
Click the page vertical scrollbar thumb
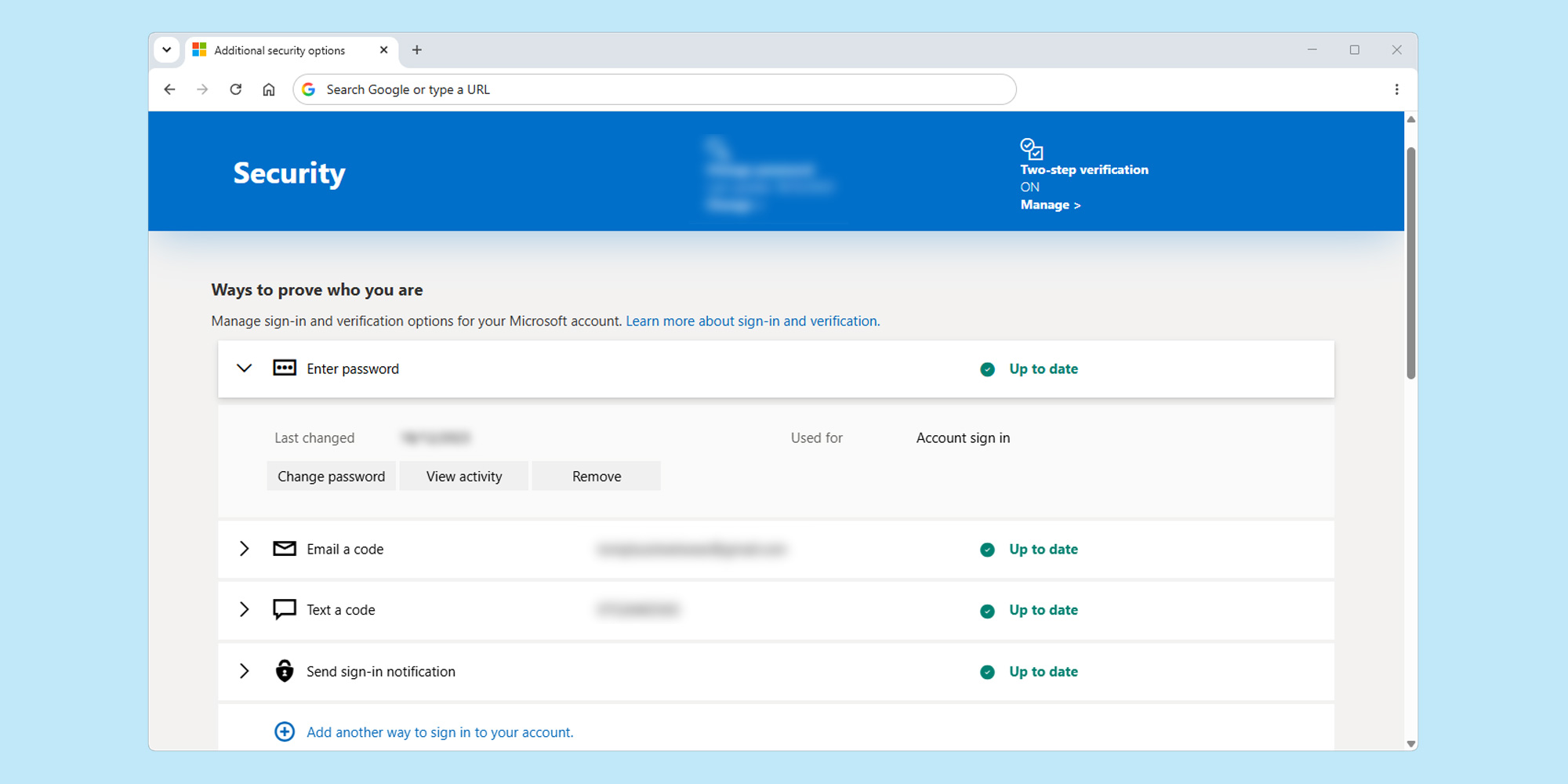click(1410, 263)
